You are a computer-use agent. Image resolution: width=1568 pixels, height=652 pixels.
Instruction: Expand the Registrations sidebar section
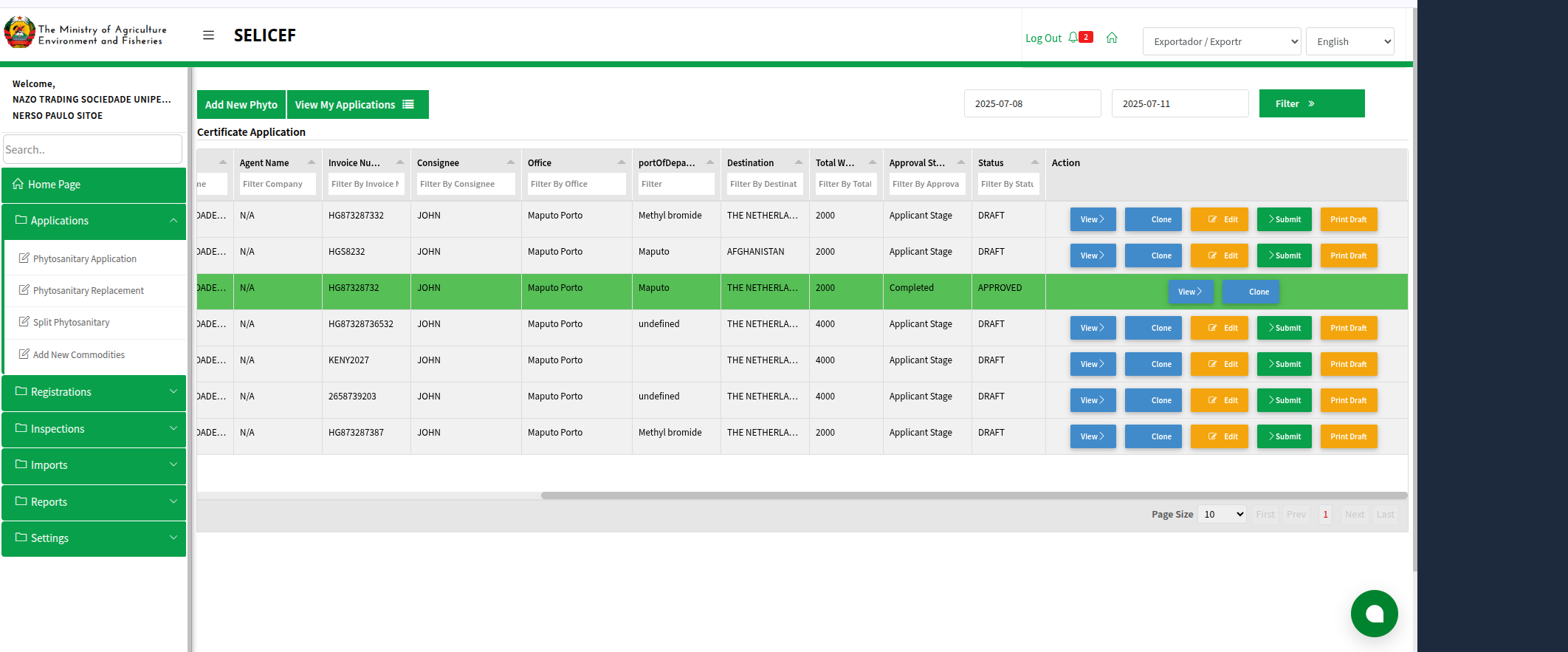[94, 392]
